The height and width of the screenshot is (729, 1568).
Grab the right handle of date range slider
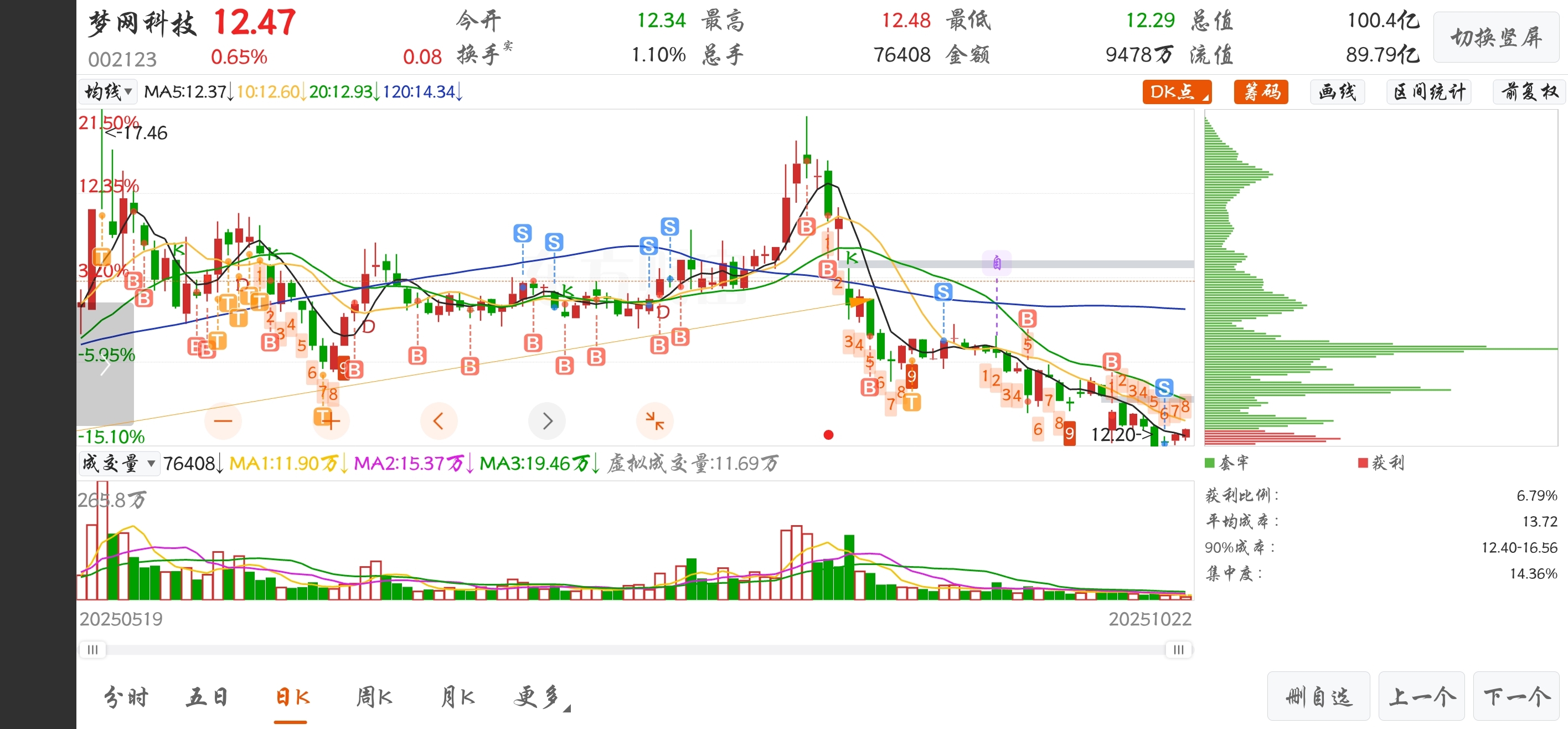tap(1178, 650)
